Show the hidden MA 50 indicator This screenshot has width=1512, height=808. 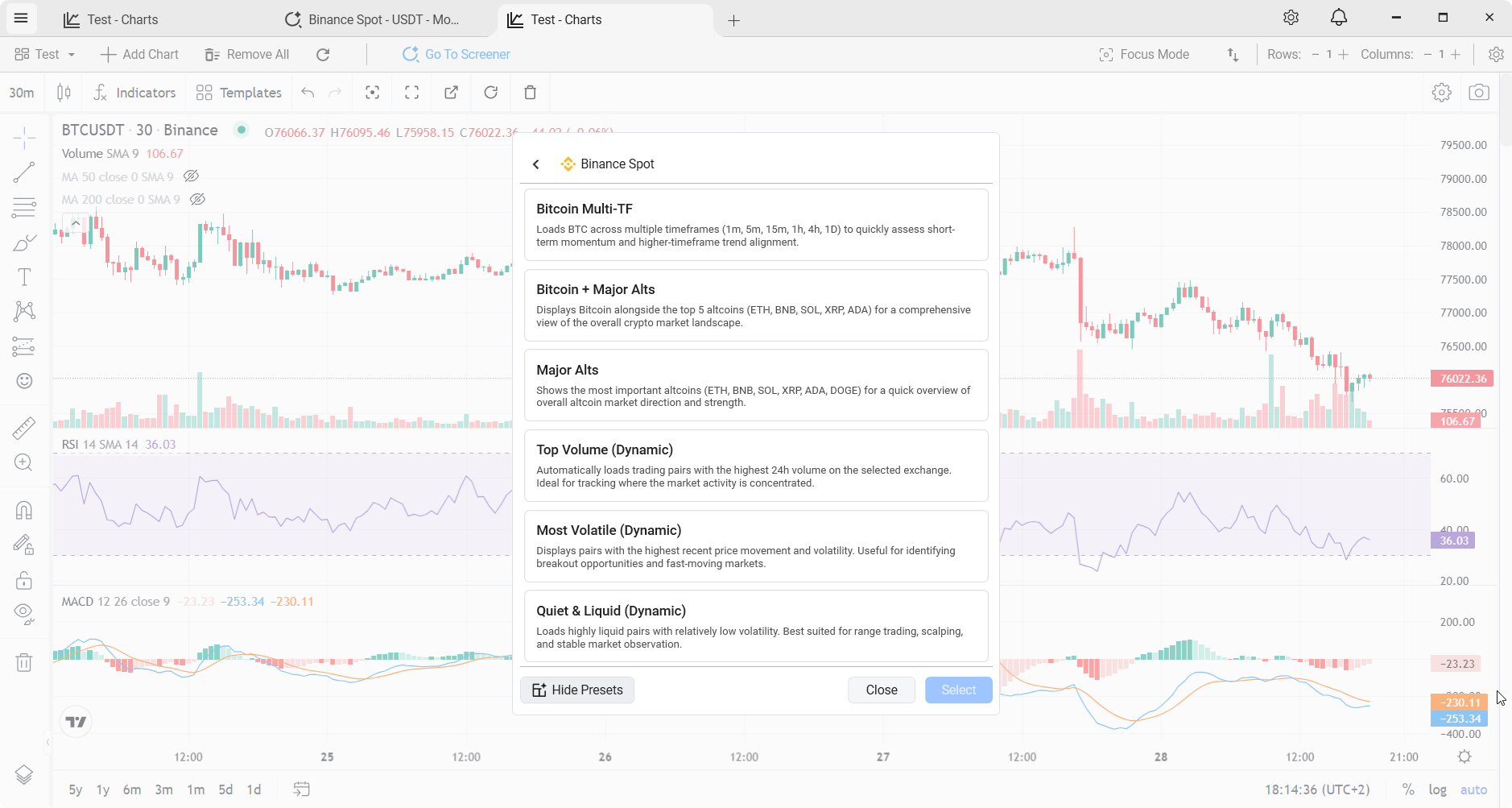191,176
